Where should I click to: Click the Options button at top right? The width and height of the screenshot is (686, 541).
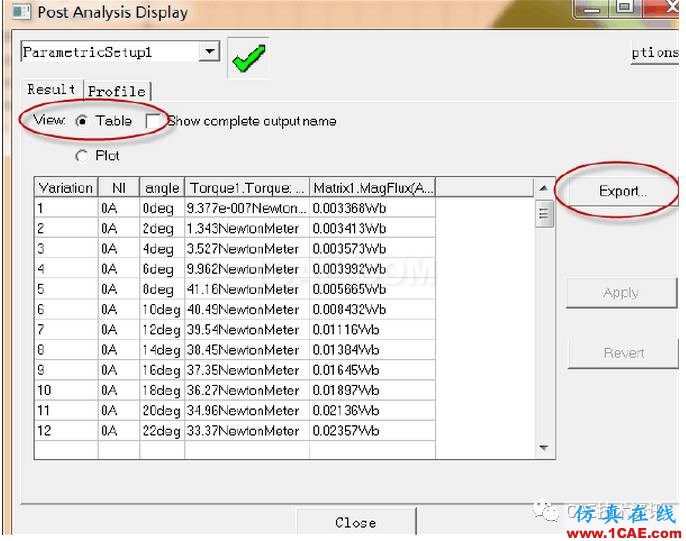pyautogui.click(x=654, y=52)
